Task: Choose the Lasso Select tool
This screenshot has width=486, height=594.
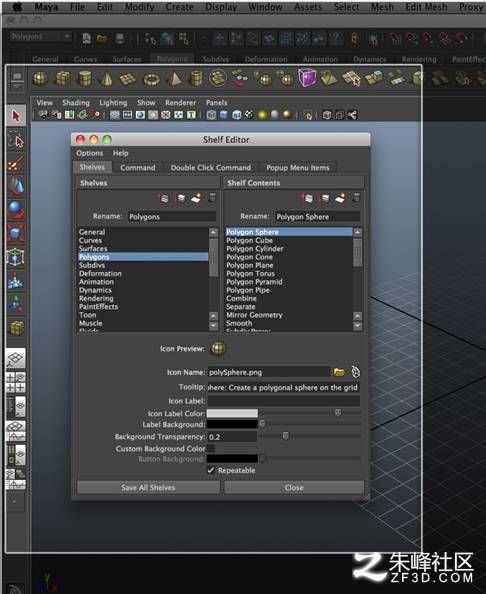Action: tap(16, 140)
